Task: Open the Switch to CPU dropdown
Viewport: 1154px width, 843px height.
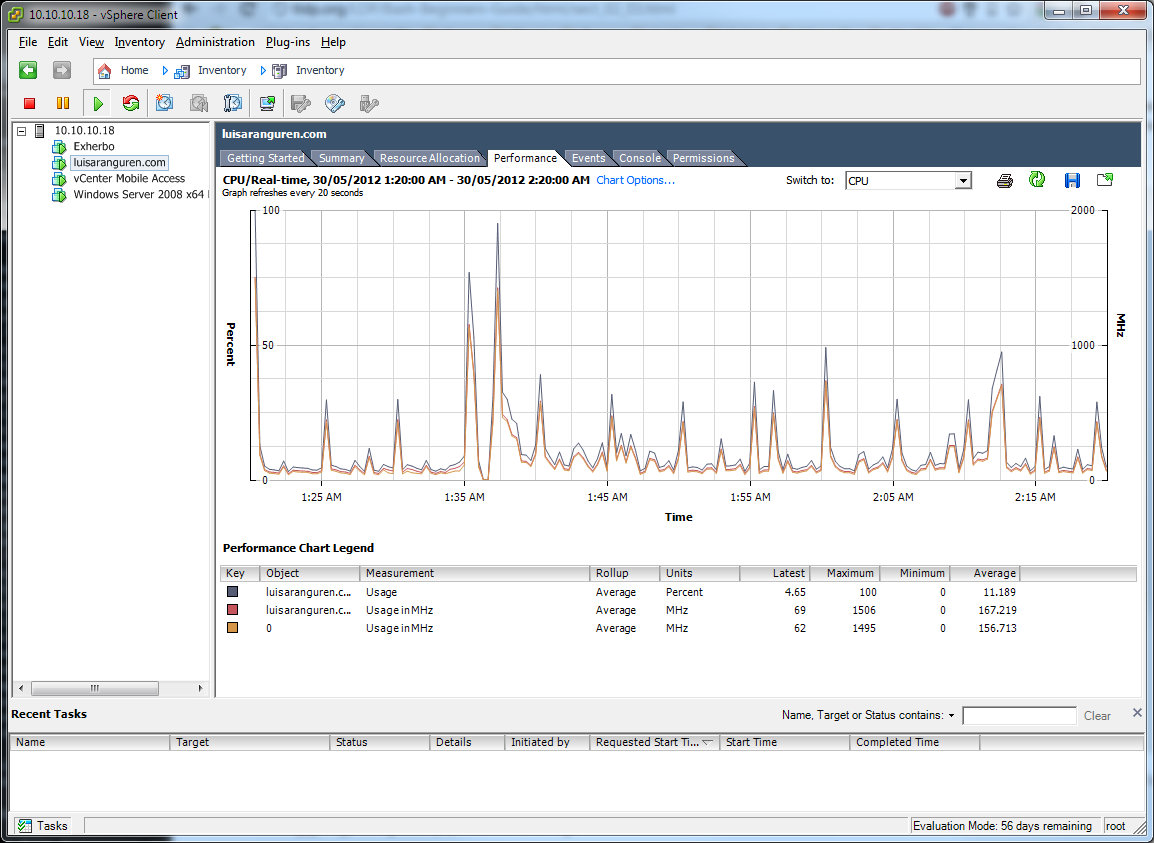Action: [962, 181]
